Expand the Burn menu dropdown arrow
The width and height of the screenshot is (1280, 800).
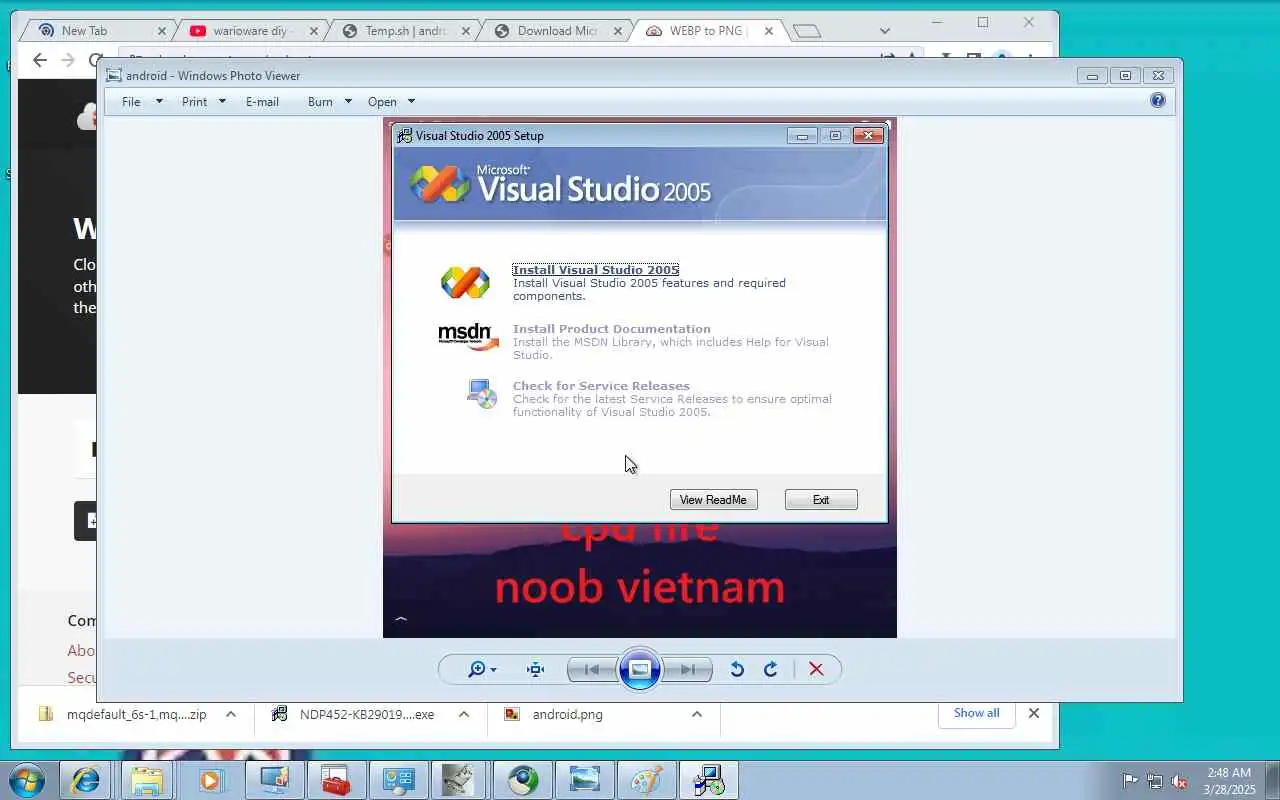point(348,101)
